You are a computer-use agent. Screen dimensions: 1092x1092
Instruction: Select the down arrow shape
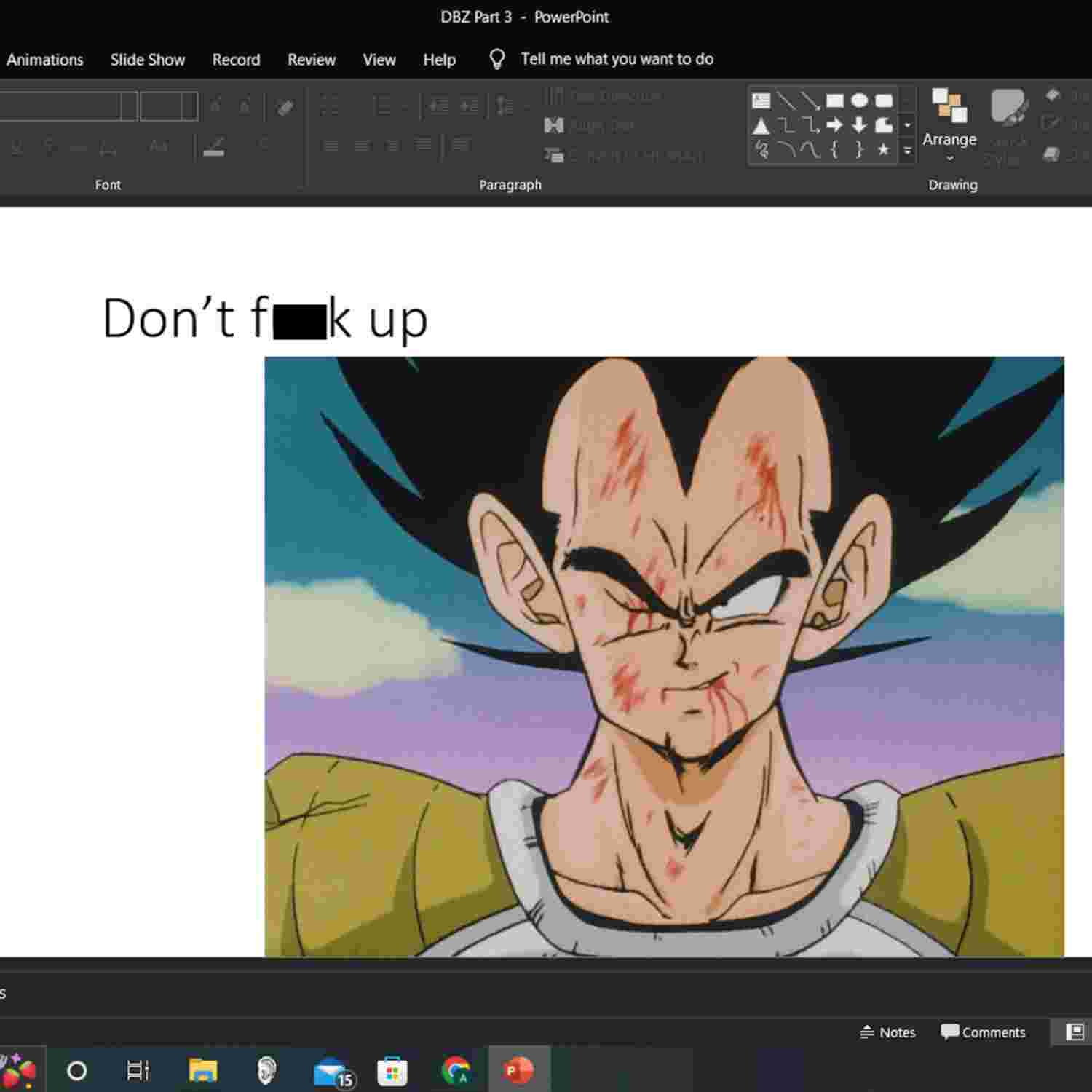pos(860,125)
